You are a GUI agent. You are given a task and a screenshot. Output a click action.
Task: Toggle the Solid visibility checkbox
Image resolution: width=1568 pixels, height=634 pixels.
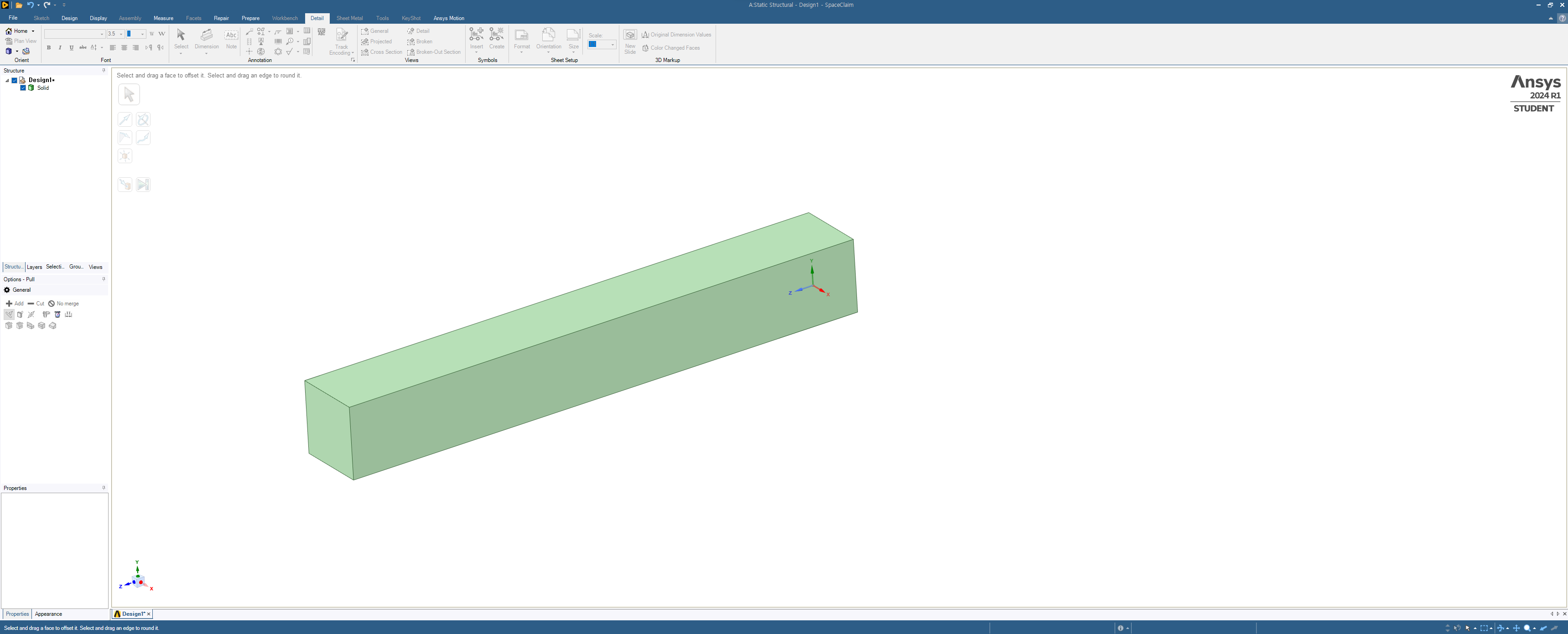(x=23, y=88)
